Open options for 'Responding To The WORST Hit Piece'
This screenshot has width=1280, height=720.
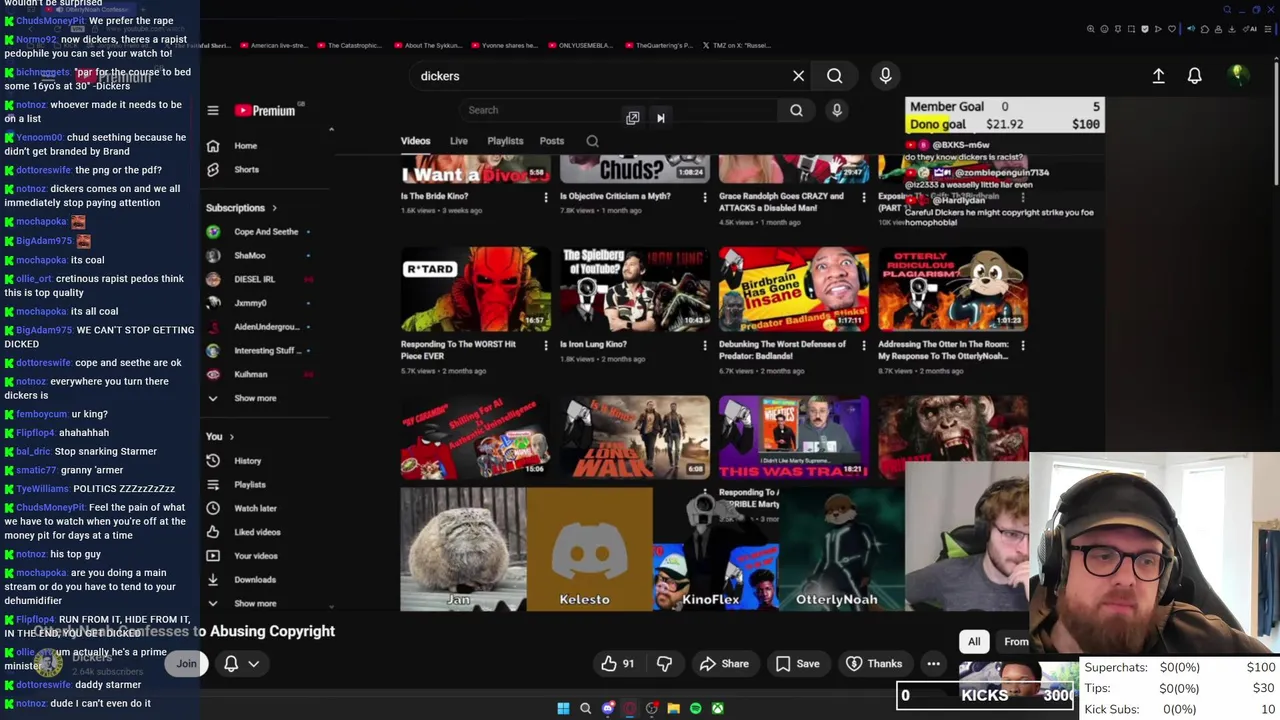coord(545,345)
